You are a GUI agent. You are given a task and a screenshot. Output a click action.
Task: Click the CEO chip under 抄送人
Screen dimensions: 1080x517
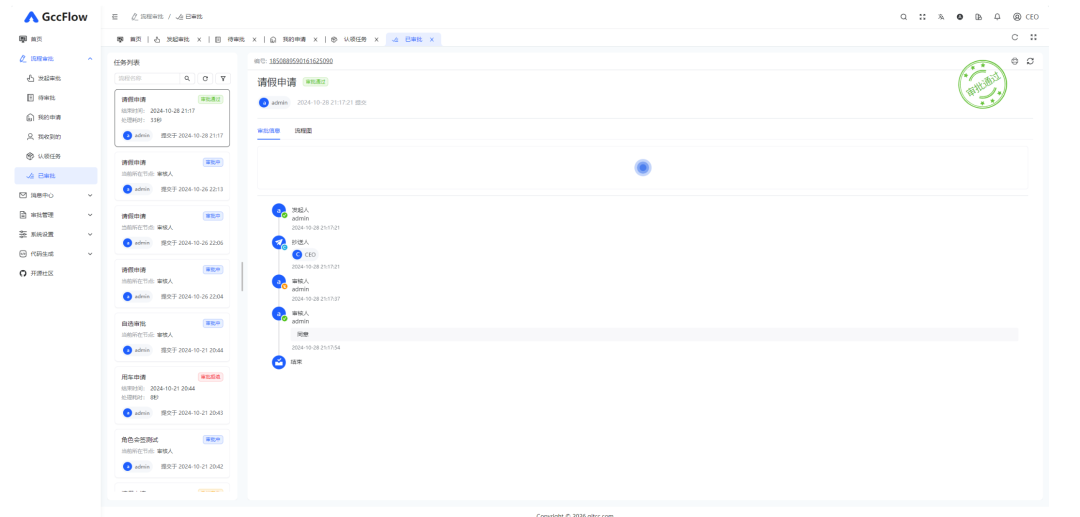(x=304, y=255)
